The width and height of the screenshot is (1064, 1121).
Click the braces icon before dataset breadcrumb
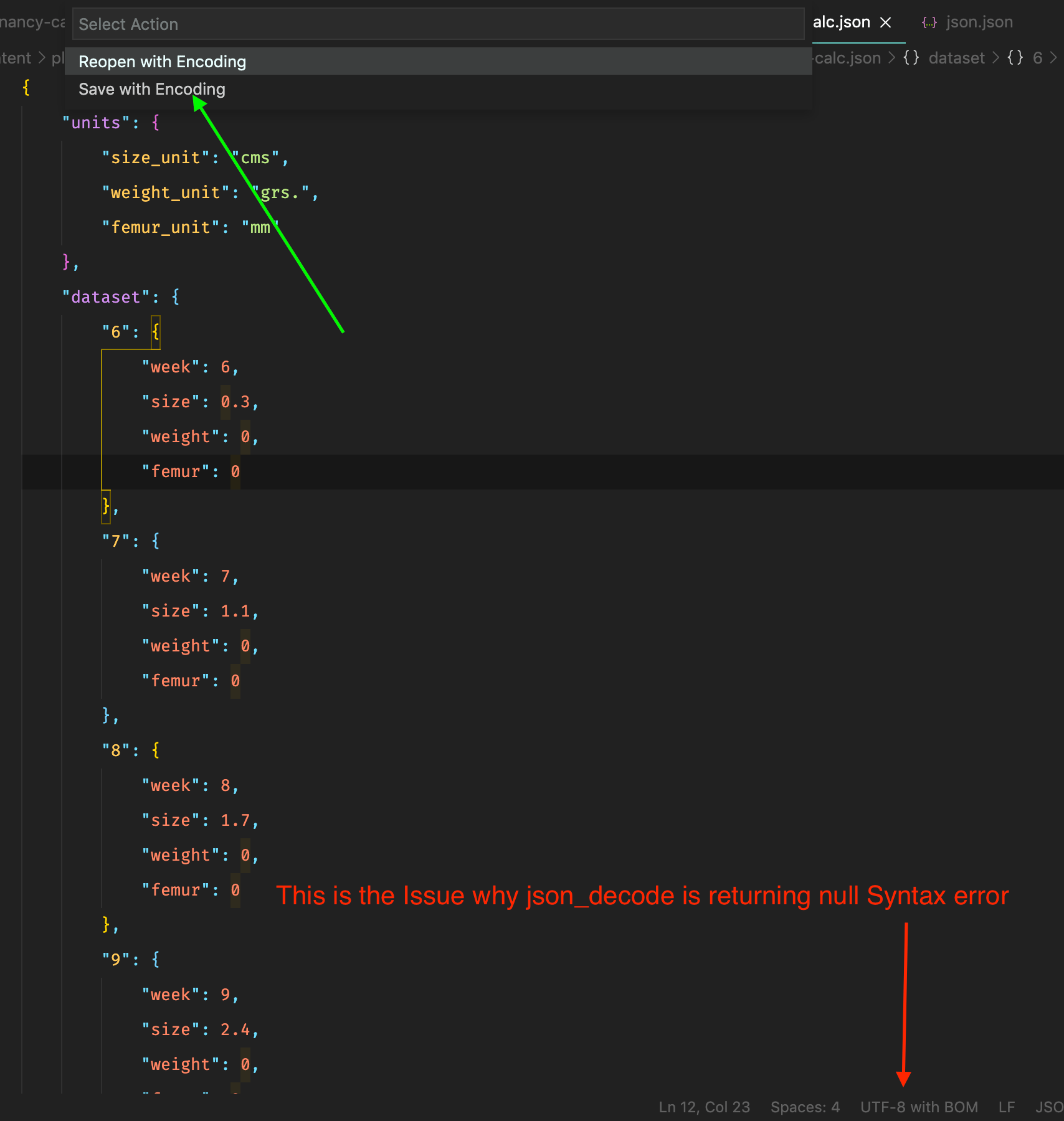[x=911, y=58]
